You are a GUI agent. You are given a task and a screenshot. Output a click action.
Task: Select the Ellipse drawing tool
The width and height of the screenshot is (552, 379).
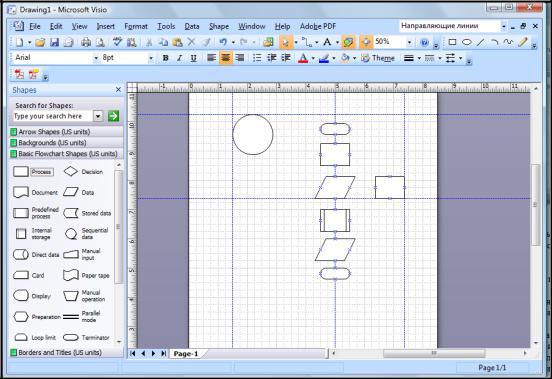[466, 42]
